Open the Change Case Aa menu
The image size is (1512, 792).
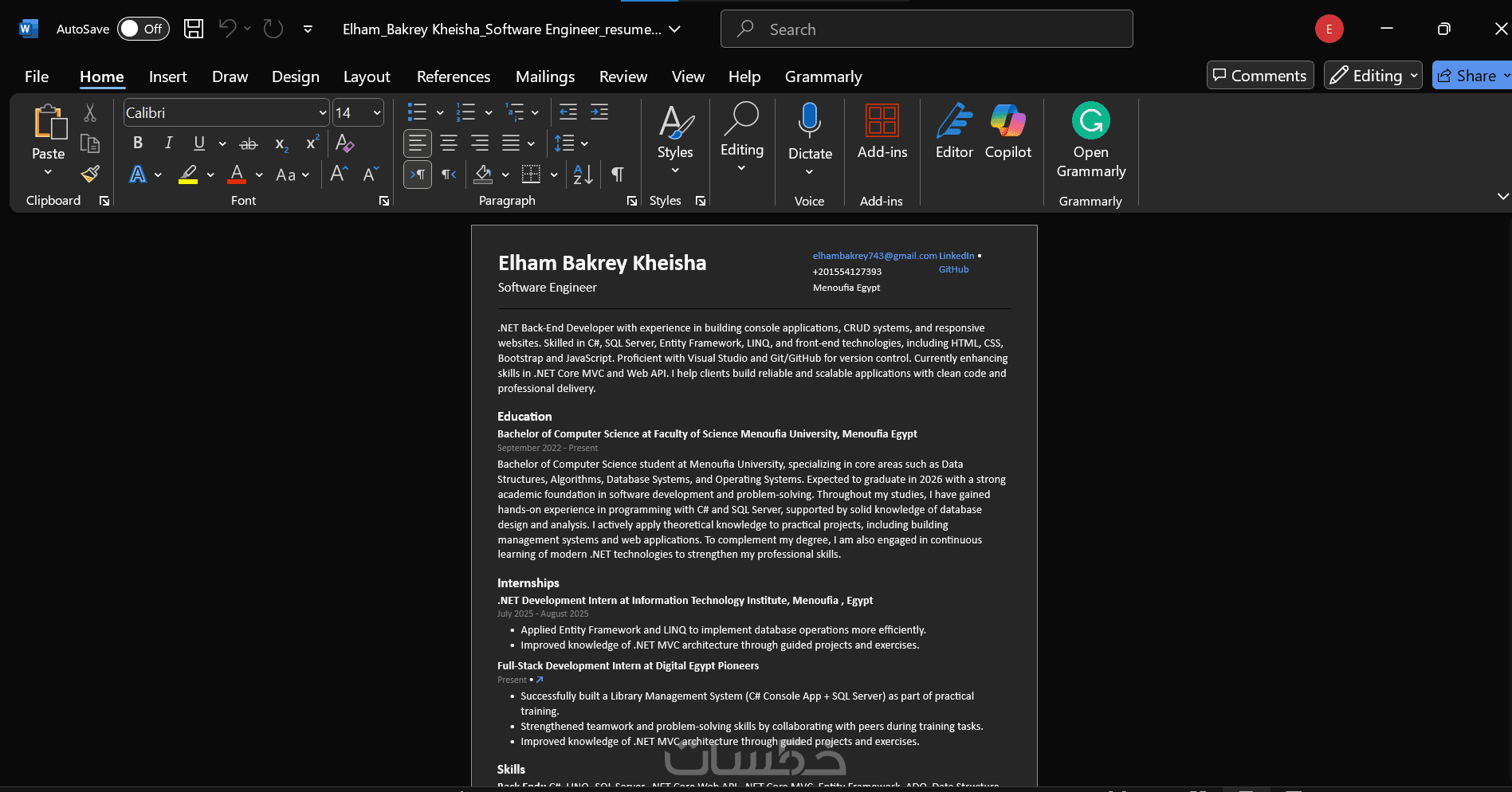[x=292, y=174]
